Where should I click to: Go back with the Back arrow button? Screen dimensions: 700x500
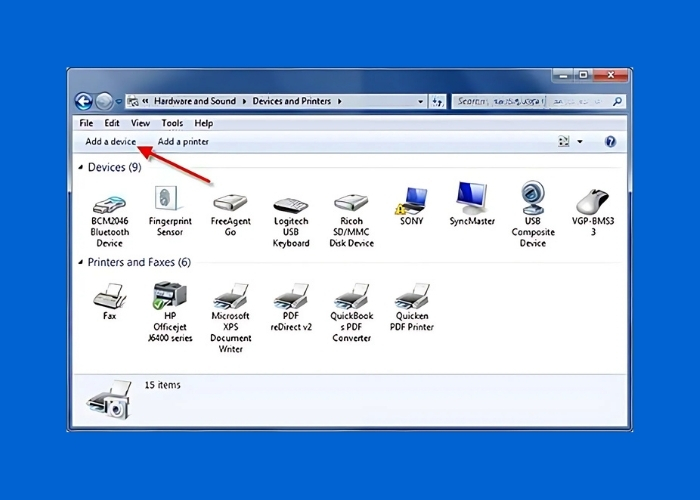(x=84, y=101)
